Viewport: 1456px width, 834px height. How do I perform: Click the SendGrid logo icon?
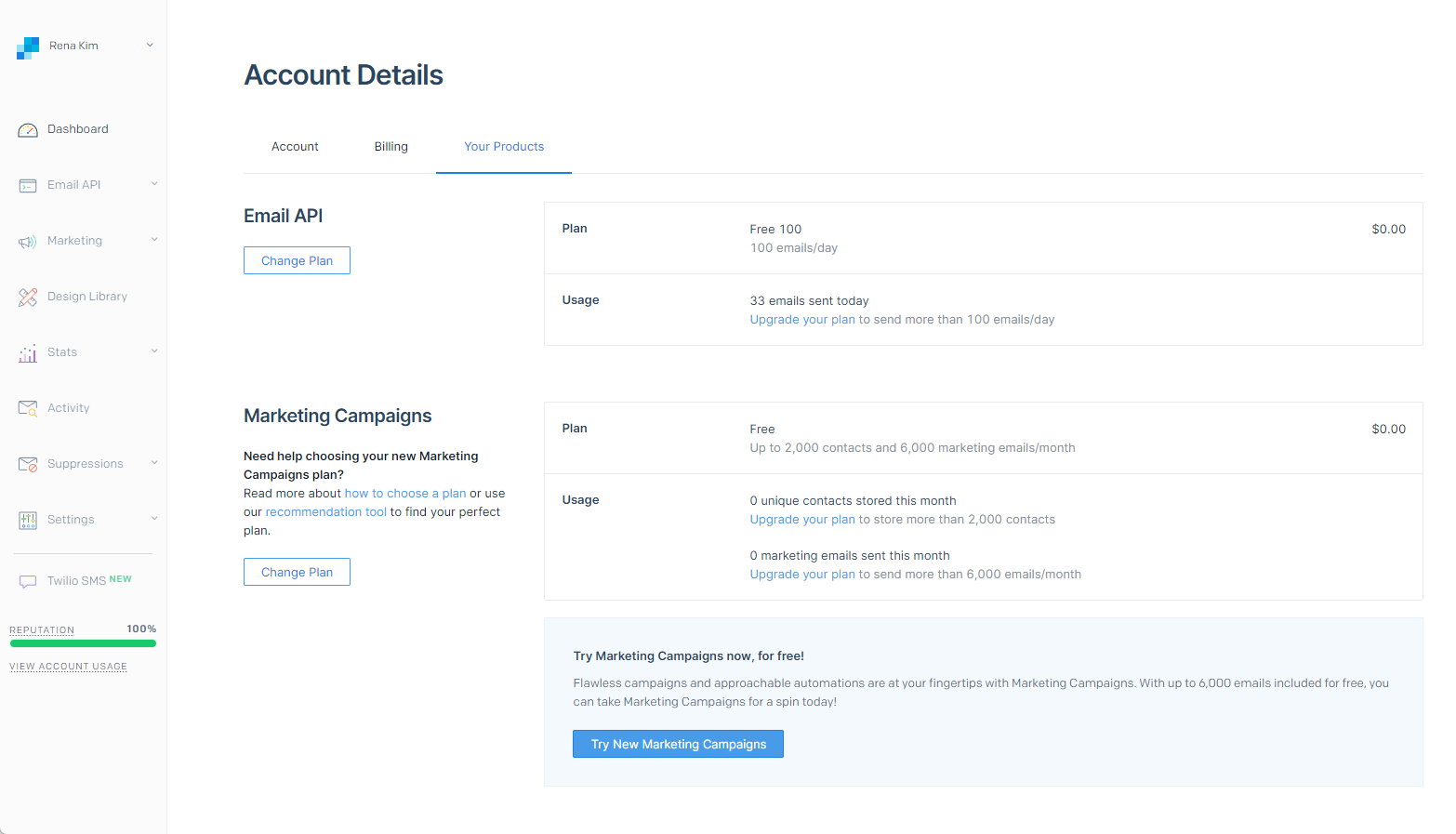click(x=28, y=47)
